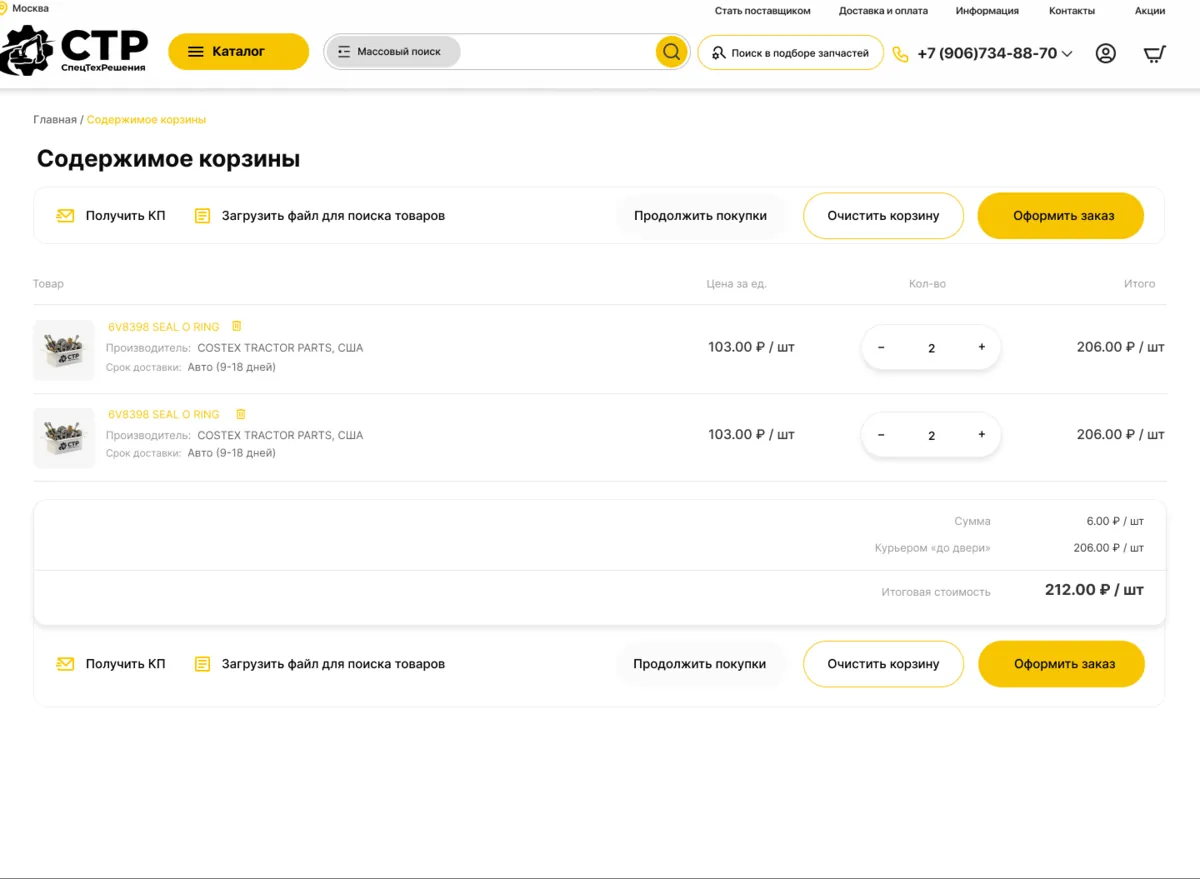Open the second row's 6V8398 SEAL O RING link
Viewport: 1200px width, 879px height.
164,415
